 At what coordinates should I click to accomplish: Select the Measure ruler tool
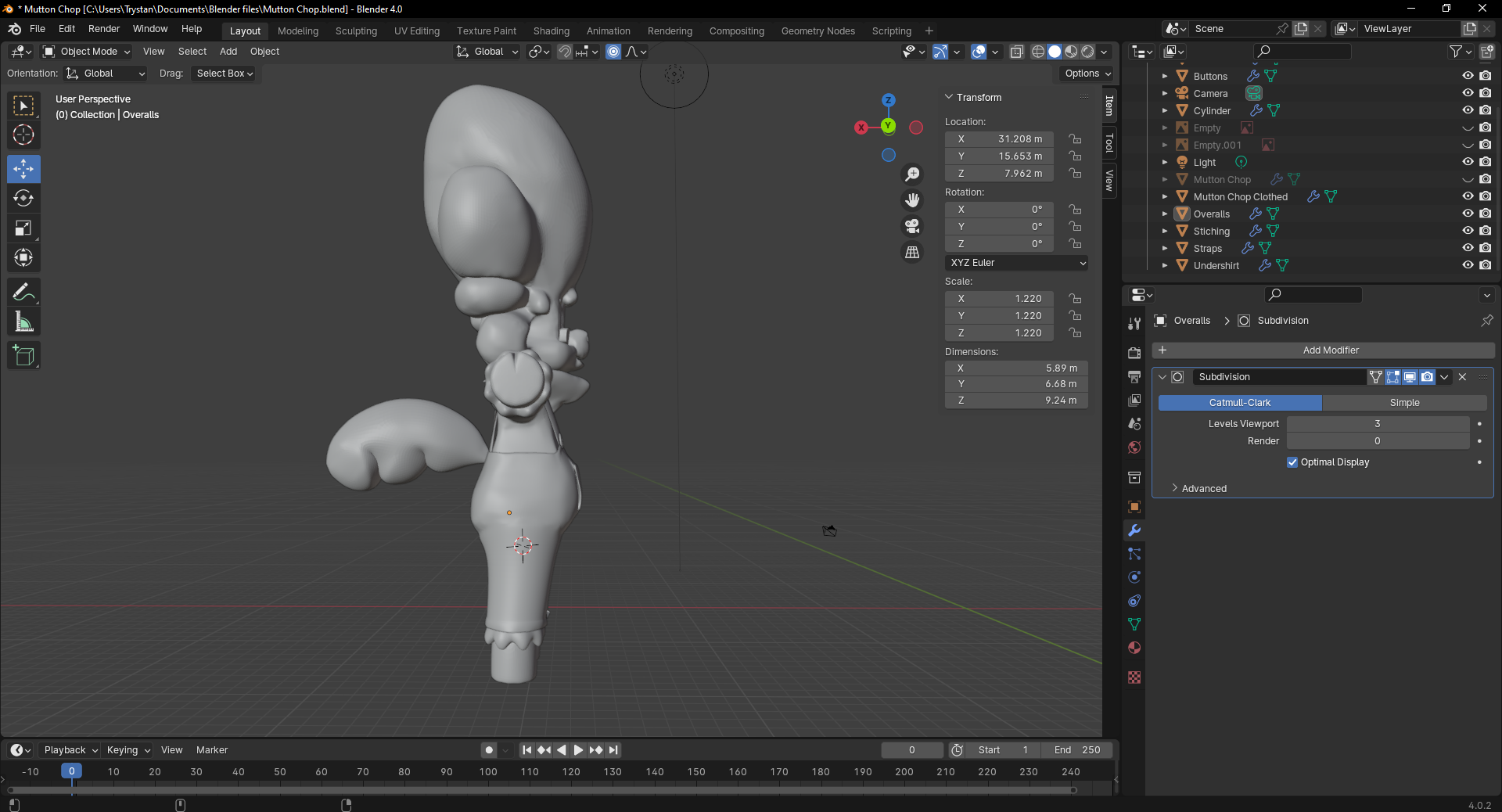coord(23,322)
